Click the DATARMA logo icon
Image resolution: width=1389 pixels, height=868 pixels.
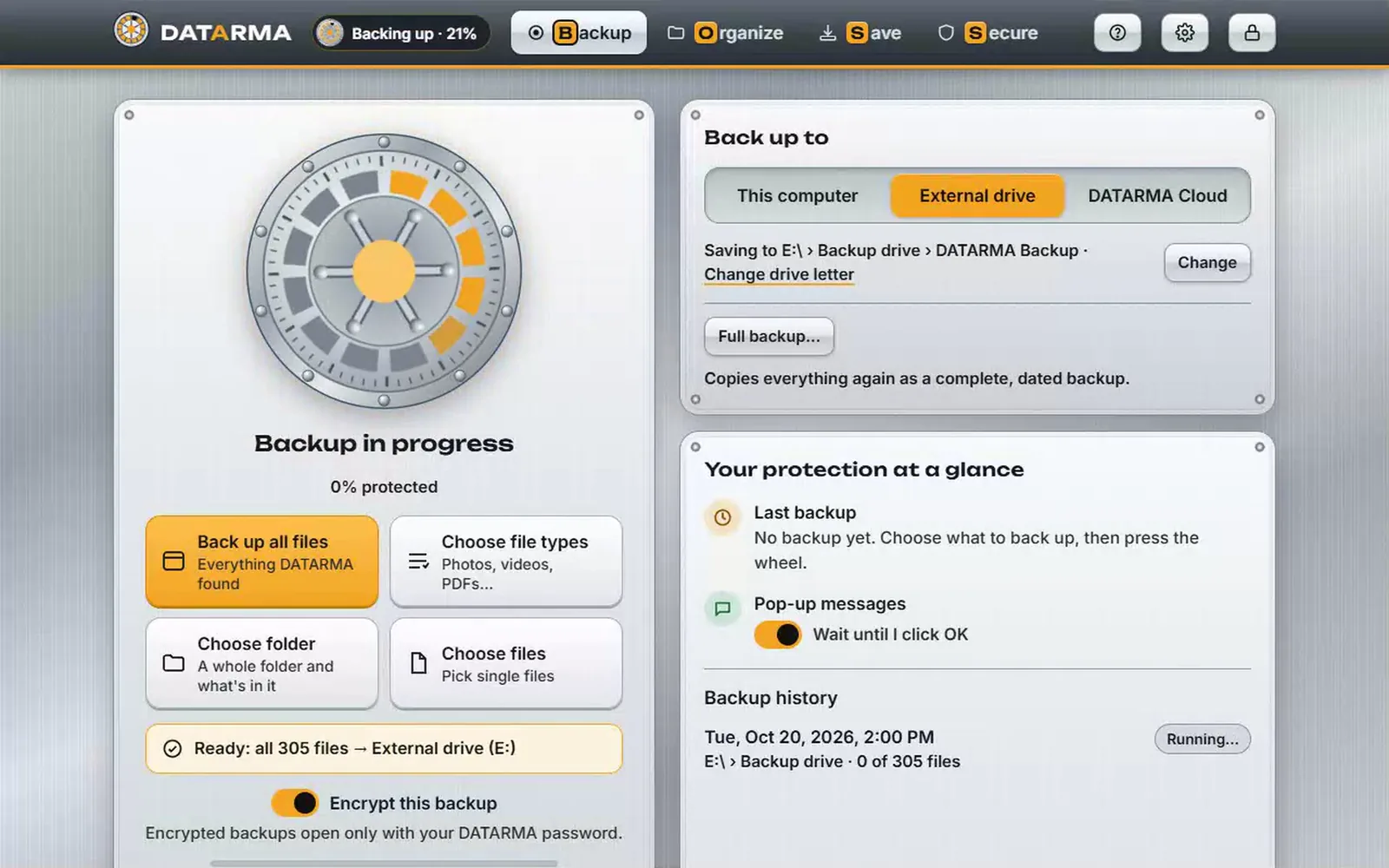[131, 31]
